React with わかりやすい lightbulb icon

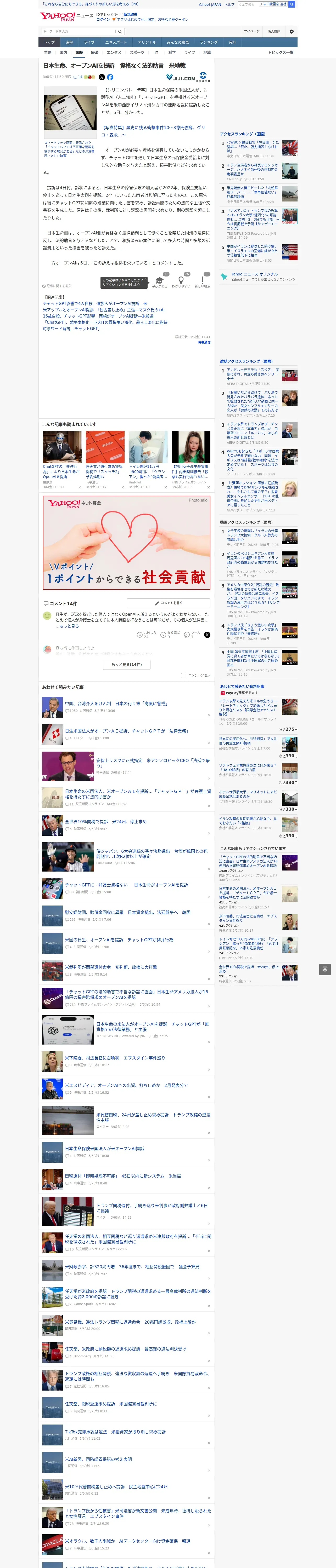(x=181, y=281)
